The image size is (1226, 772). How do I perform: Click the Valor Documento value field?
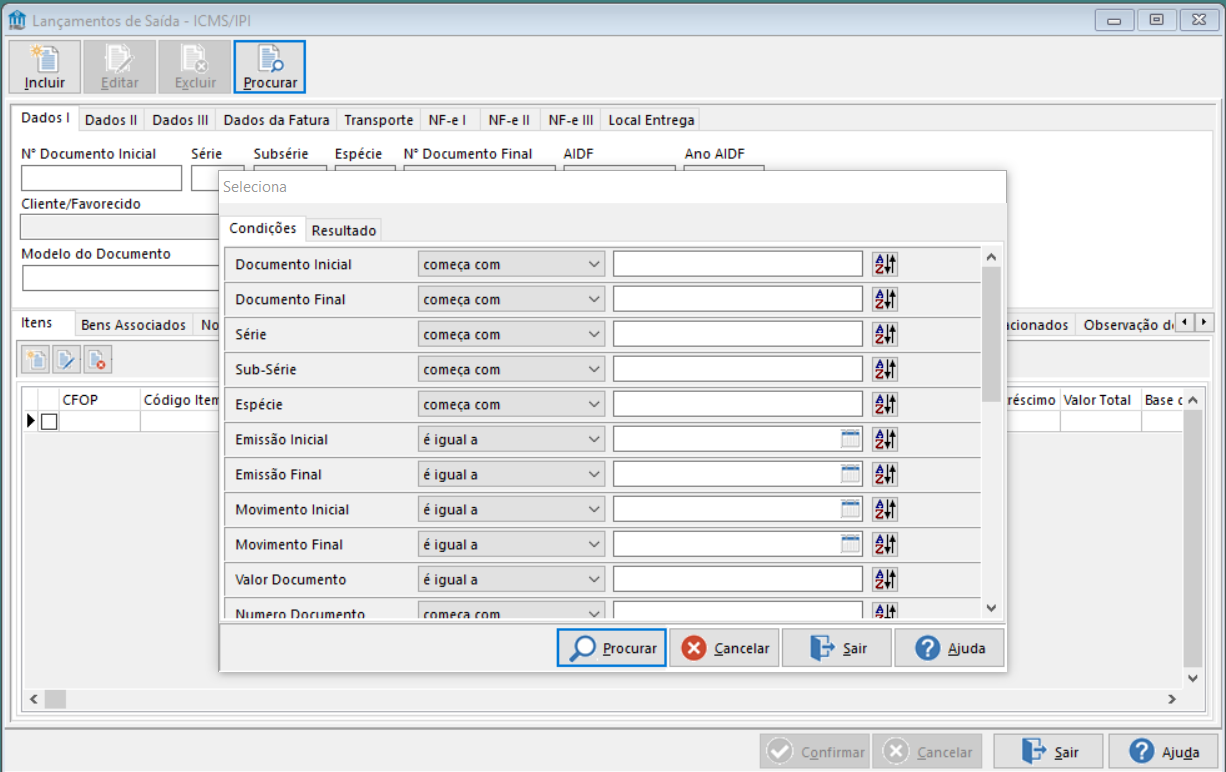point(738,579)
